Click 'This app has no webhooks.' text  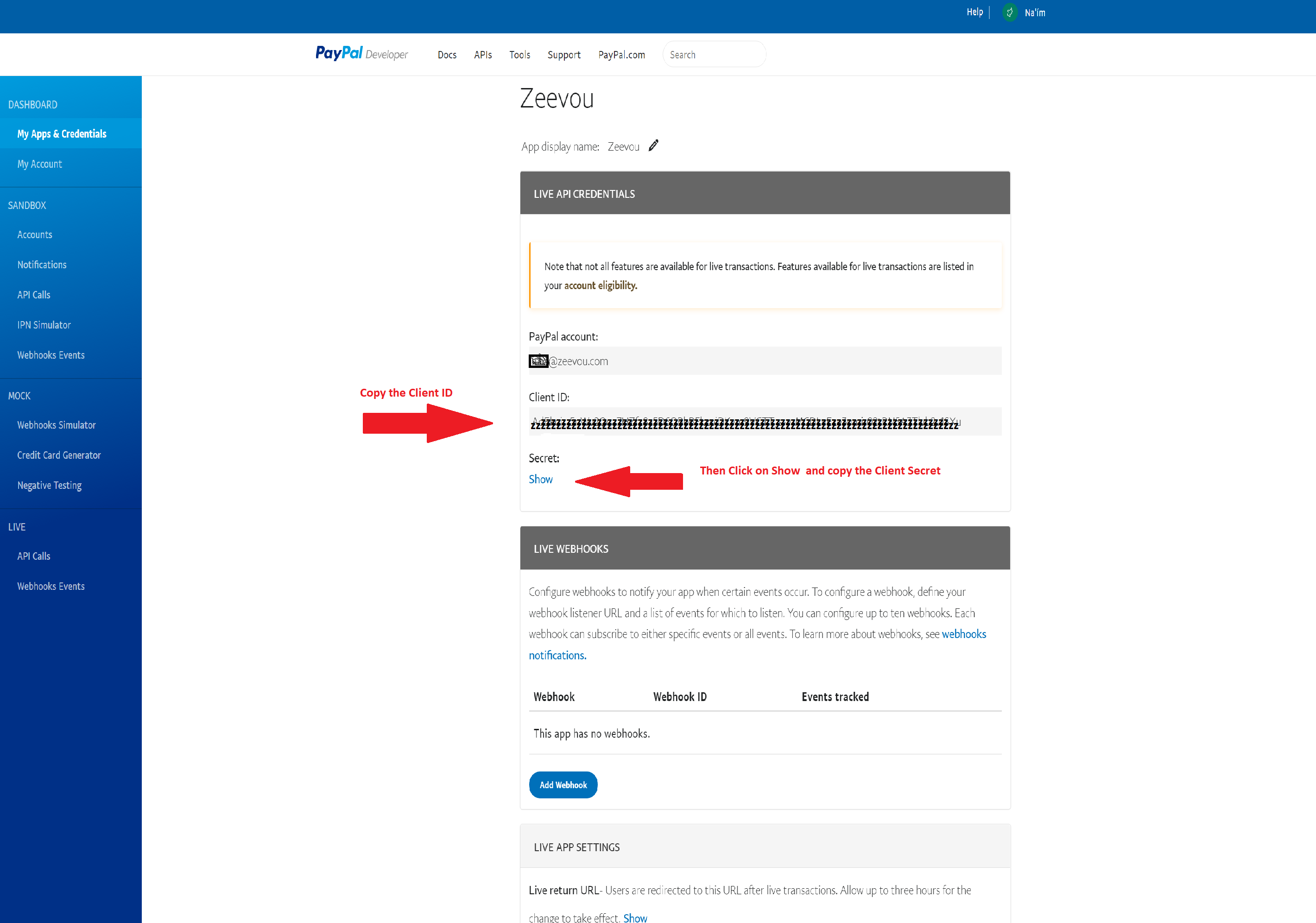[592, 734]
